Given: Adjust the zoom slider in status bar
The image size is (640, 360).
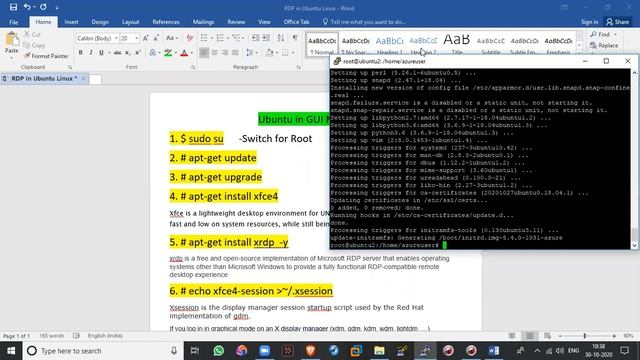Looking at the screenshot, I should (x=585, y=336).
